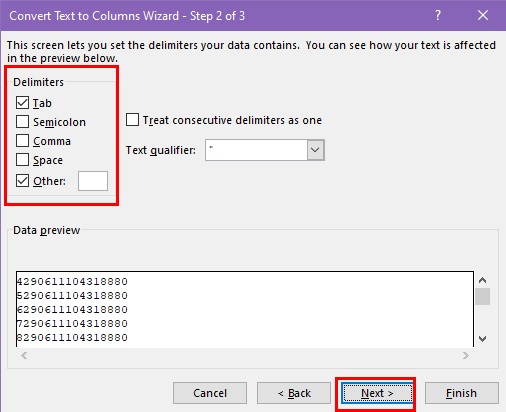Click the preview horizontal scroll left arrow

click(x=24, y=355)
